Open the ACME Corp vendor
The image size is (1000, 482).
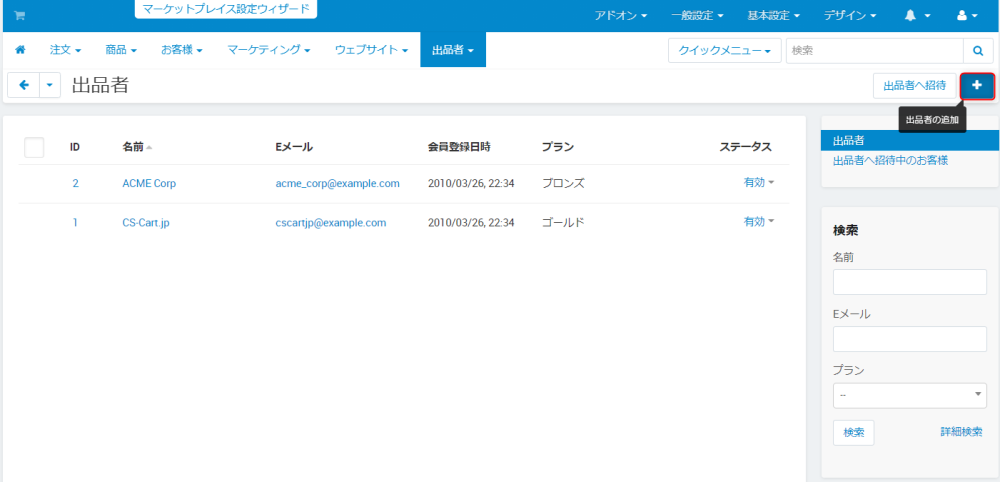(149, 184)
